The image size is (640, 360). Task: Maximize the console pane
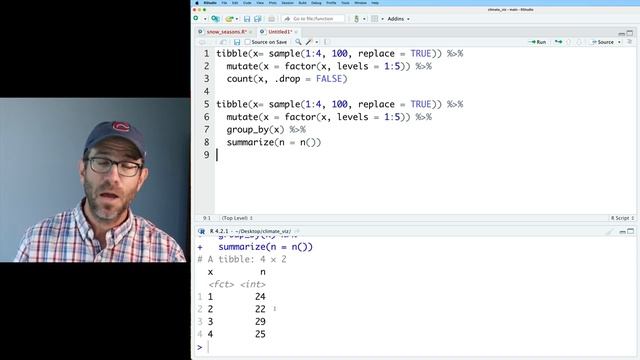point(630,231)
